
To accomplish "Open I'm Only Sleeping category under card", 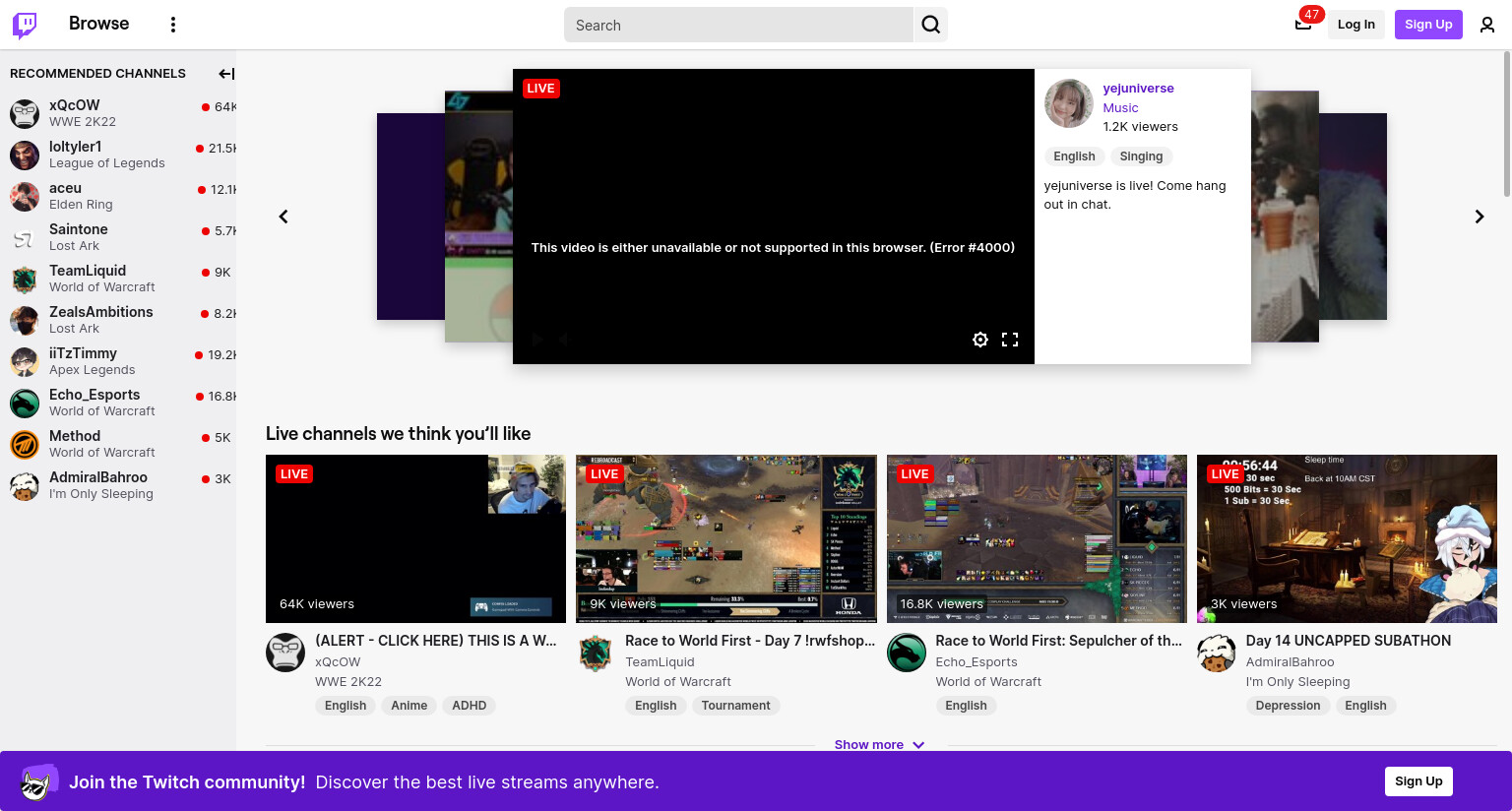I will point(1298,682).
